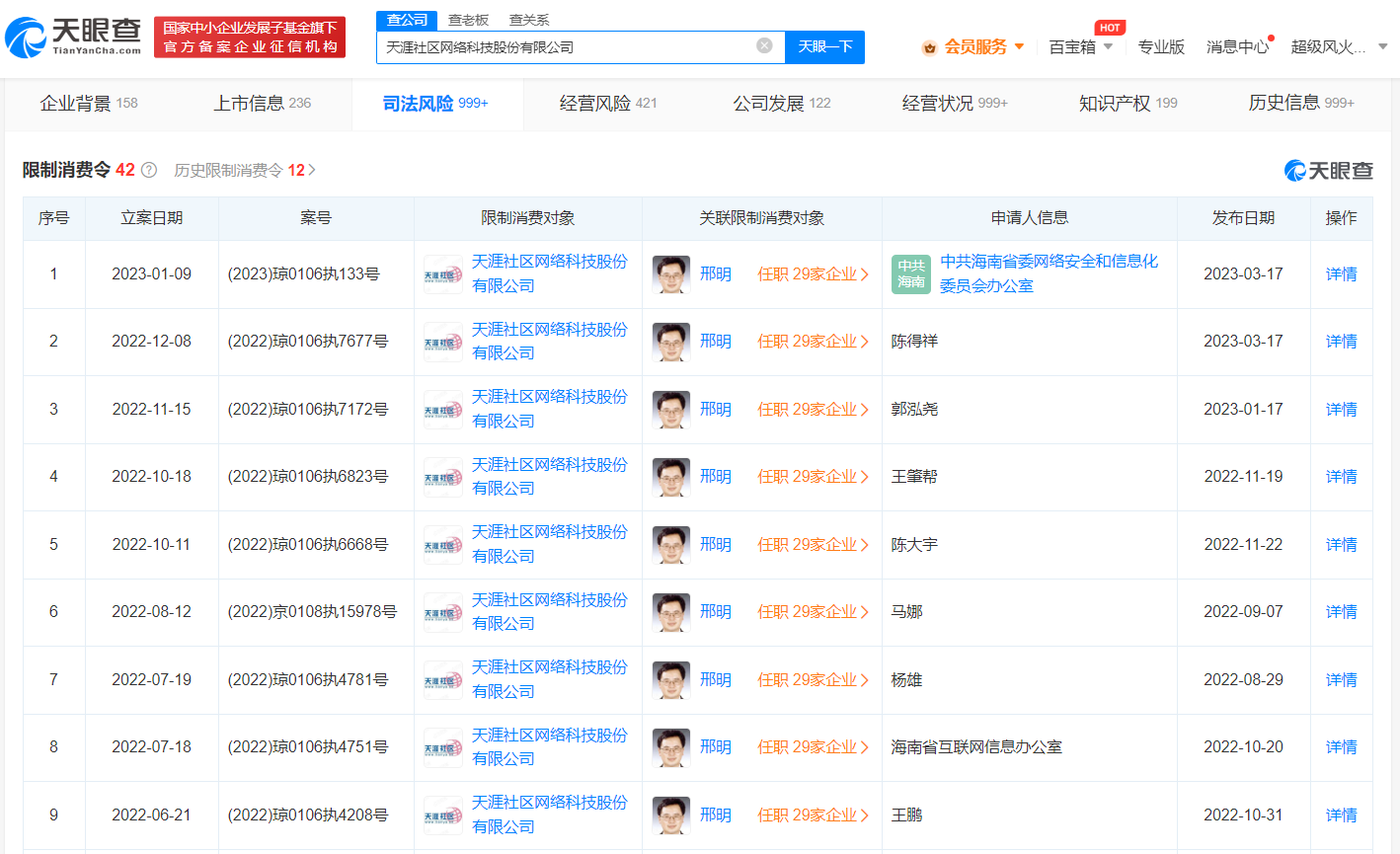This screenshot has width=1400, height=854.
Task: Click the company logo thumbnail in row one
Action: coord(442,273)
